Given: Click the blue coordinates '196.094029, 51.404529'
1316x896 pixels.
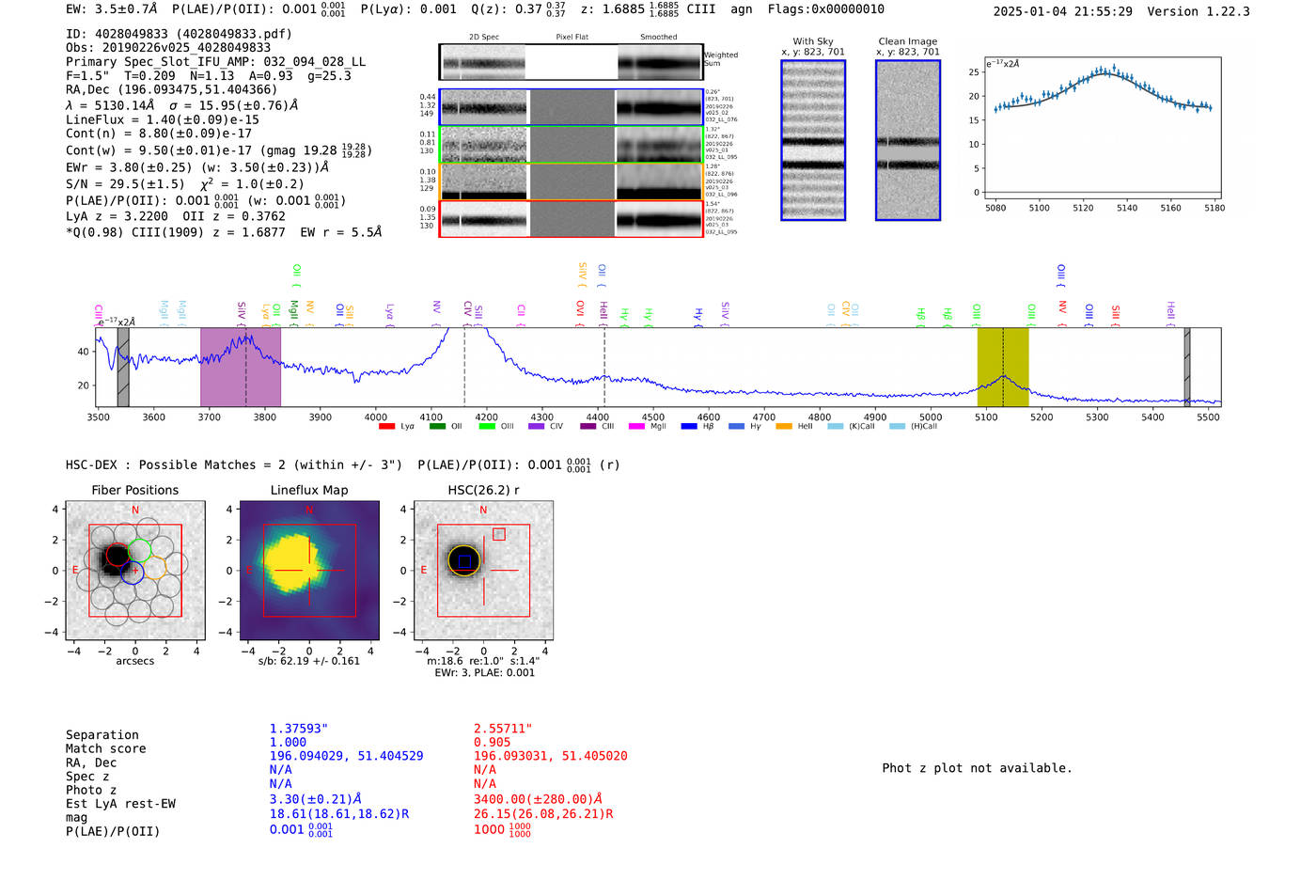Looking at the screenshot, I should 347,756.
